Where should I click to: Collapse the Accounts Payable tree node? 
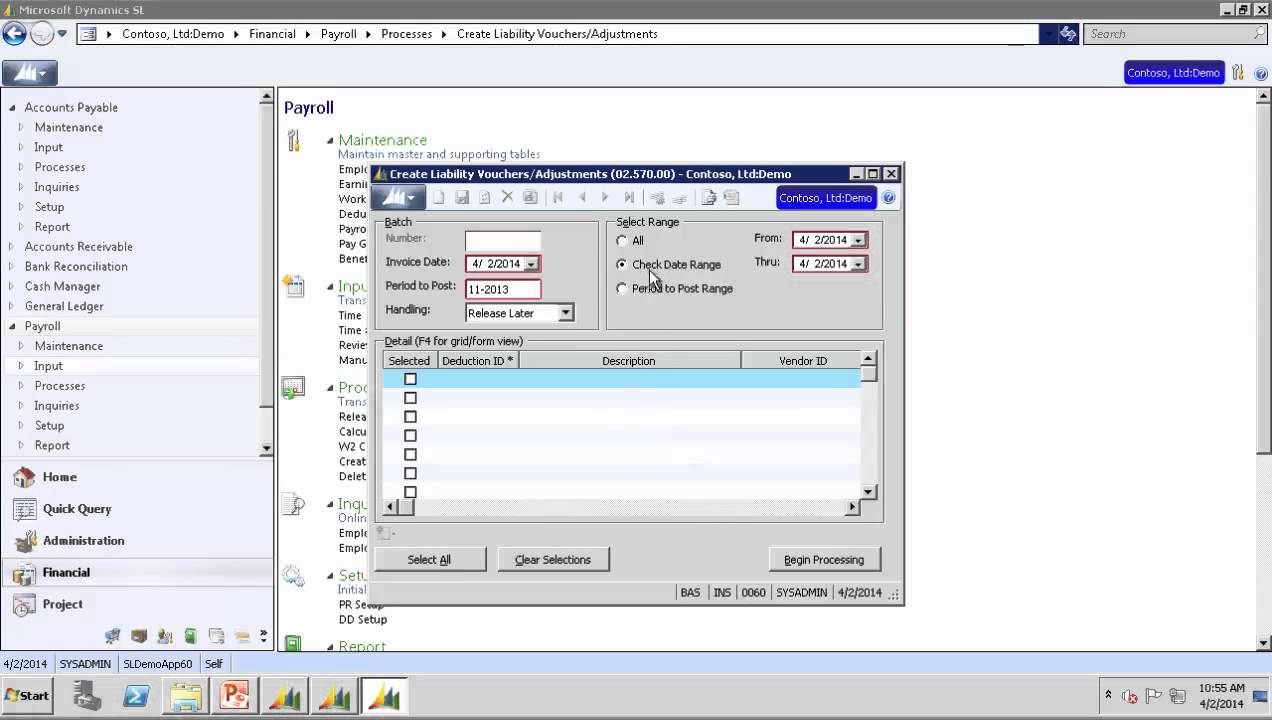[x=12, y=108]
